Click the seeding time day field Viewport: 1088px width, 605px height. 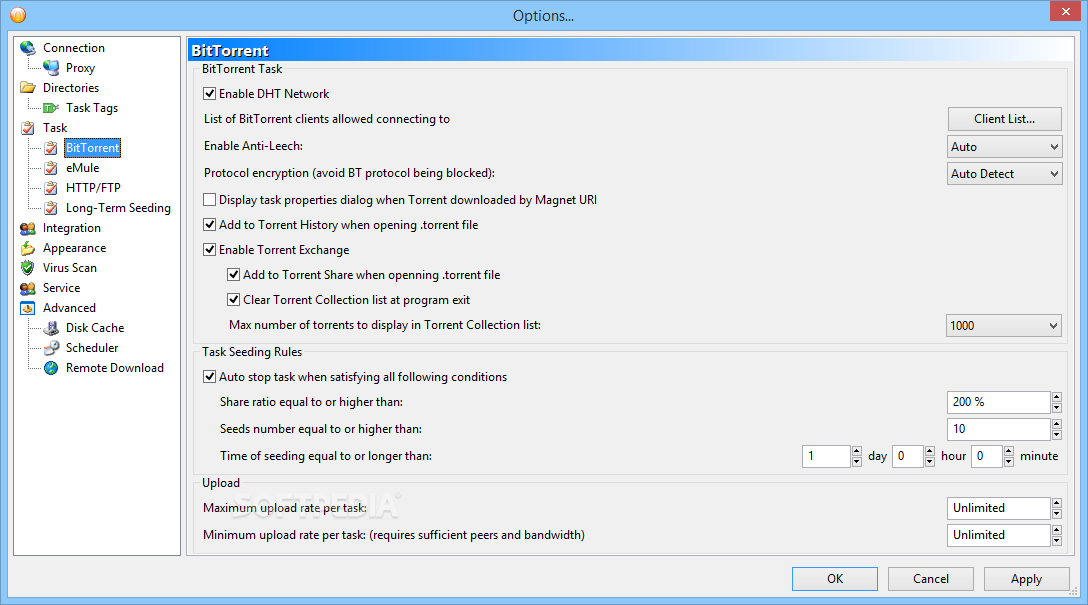826,457
